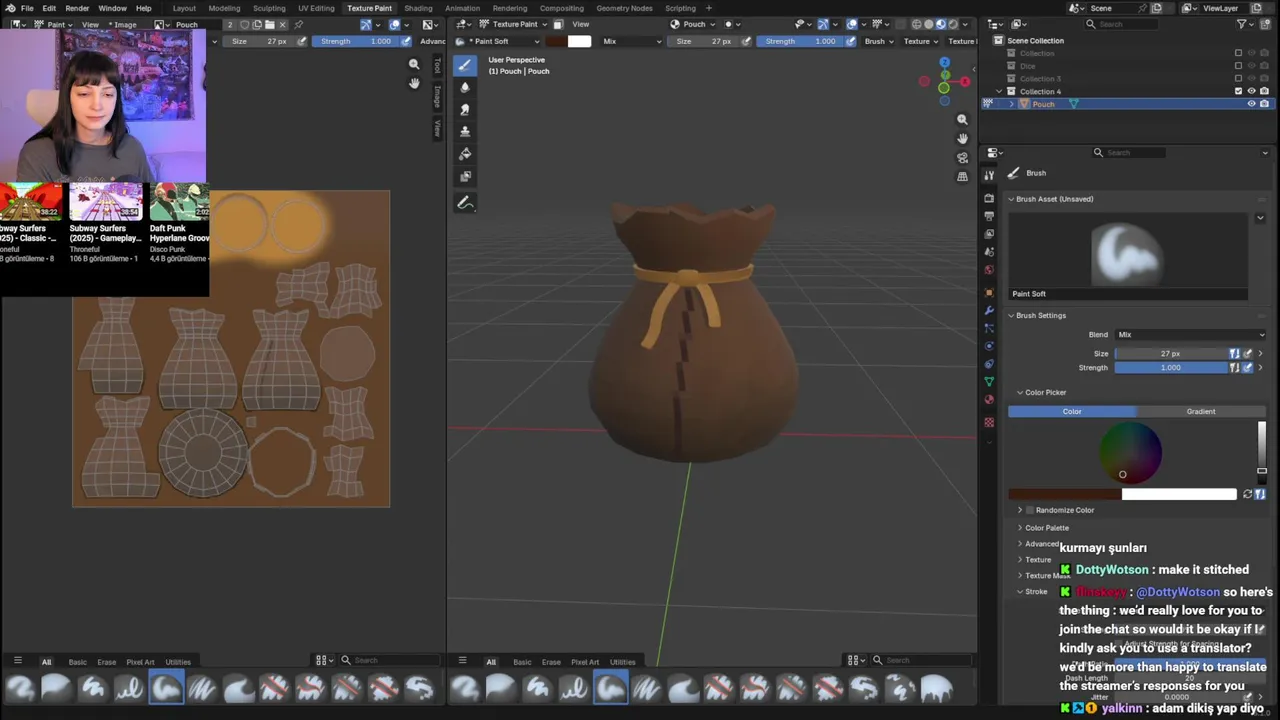Viewport: 1280px width, 720px height.
Task: Hide Collection 4 with its eye icon
Action: [x=1251, y=91]
